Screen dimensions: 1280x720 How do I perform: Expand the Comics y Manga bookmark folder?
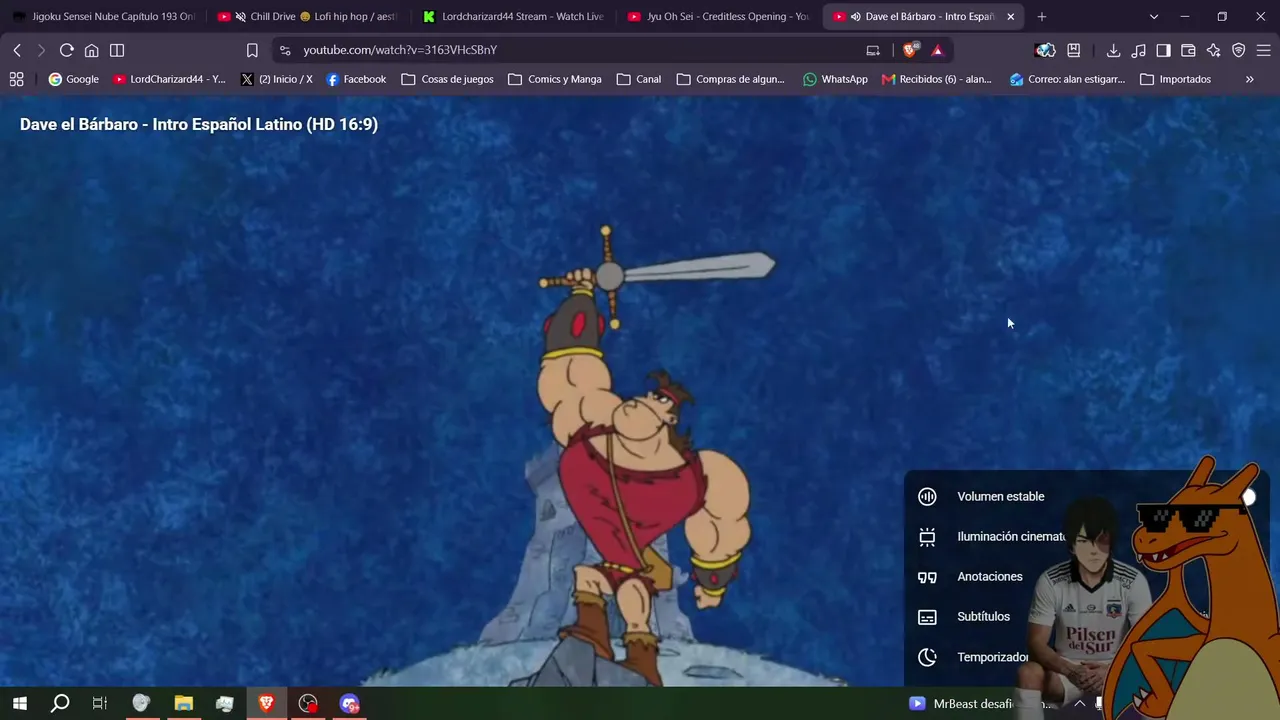pos(555,79)
